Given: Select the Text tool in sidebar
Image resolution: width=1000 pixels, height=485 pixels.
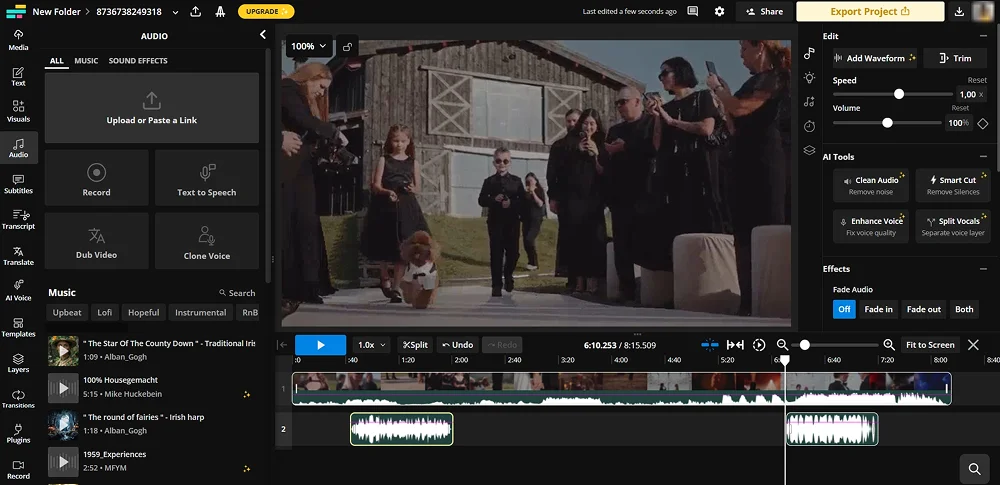Looking at the screenshot, I should (x=18, y=76).
